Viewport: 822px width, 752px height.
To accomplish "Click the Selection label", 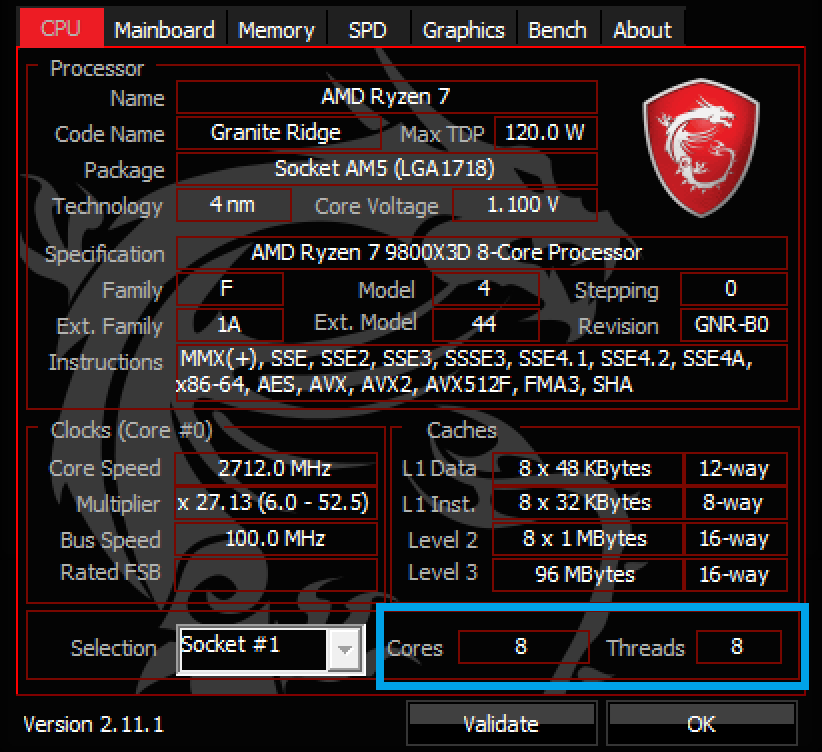I will pos(114,649).
